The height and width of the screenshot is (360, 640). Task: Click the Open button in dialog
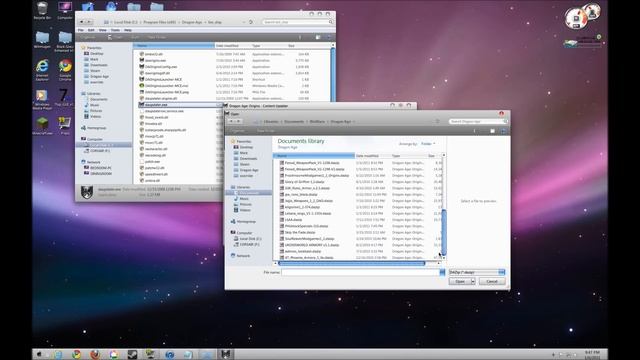pyautogui.click(x=460, y=281)
